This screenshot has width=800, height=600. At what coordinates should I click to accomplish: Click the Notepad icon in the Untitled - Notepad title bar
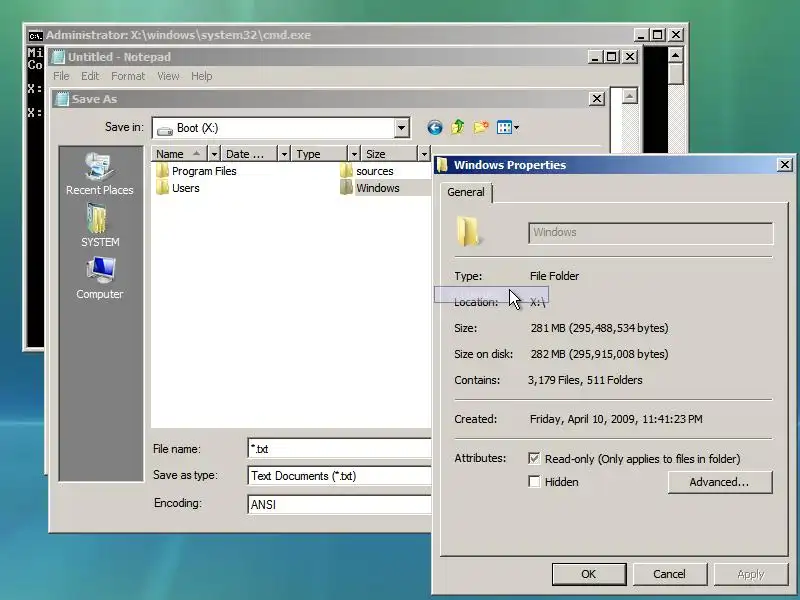point(58,57)
